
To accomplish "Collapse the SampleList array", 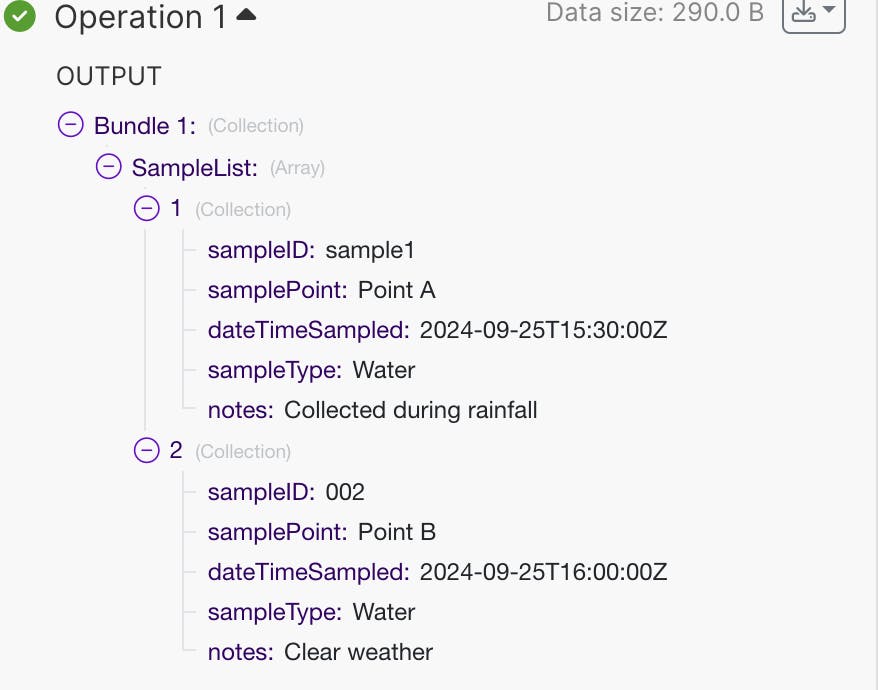I will pyautogui.click(x=108, y=167).
